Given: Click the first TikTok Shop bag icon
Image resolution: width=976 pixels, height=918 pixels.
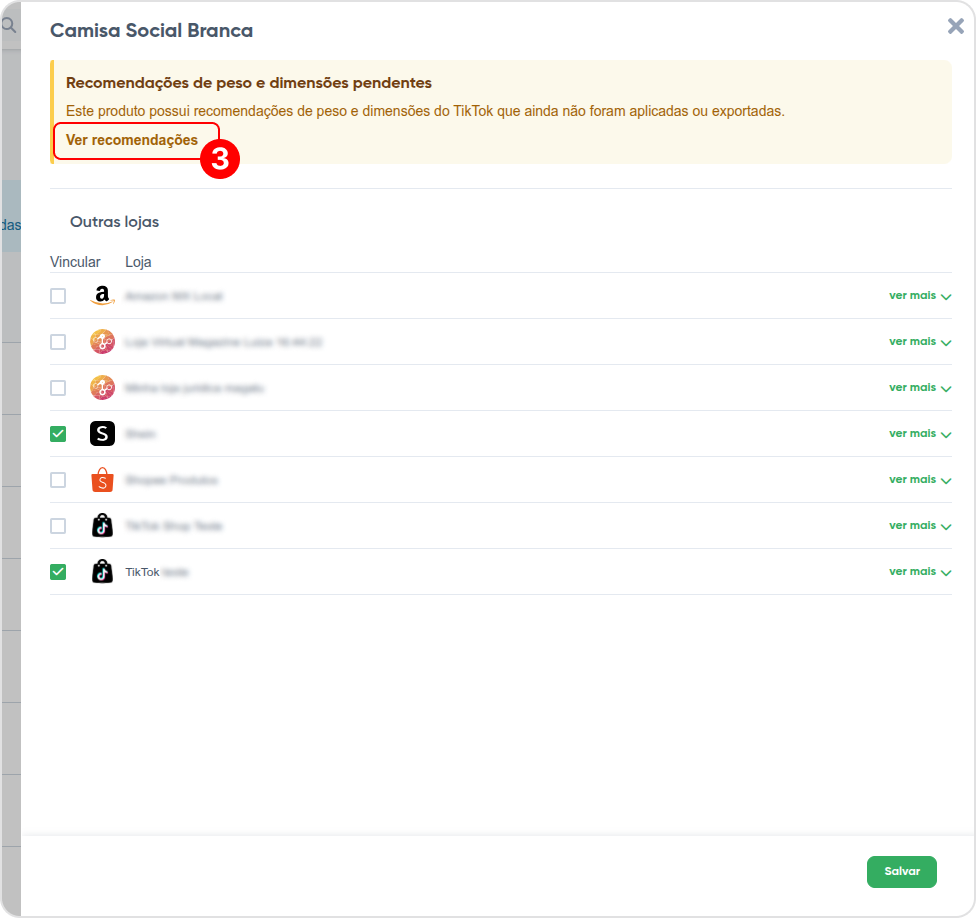Looking at the screenshot, I should click(x=102, y=526).
